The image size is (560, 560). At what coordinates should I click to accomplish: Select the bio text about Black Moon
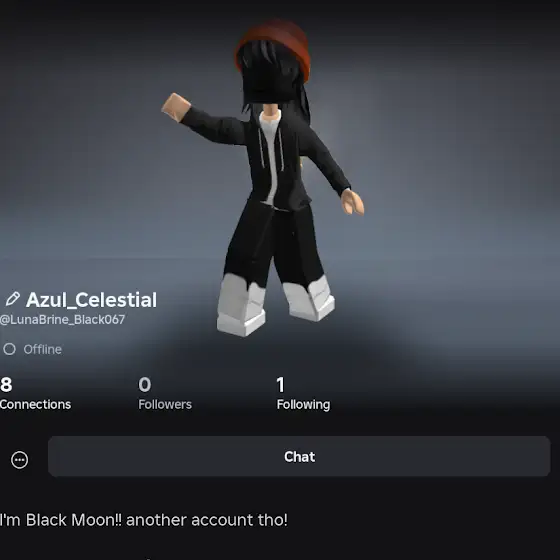pyautogui.click(x=144, y=520)
